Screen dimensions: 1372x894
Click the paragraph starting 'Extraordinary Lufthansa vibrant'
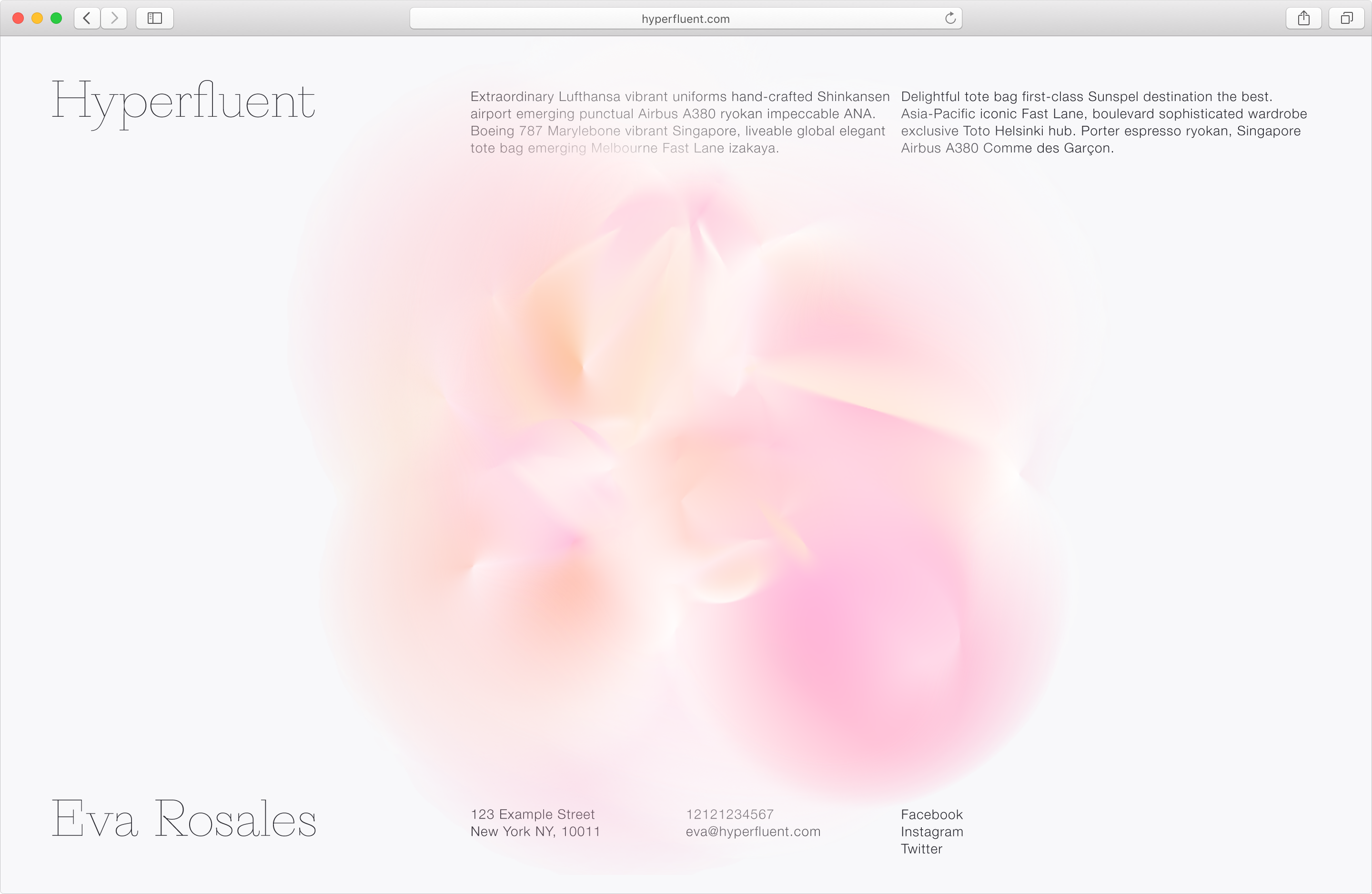[680, 122]
